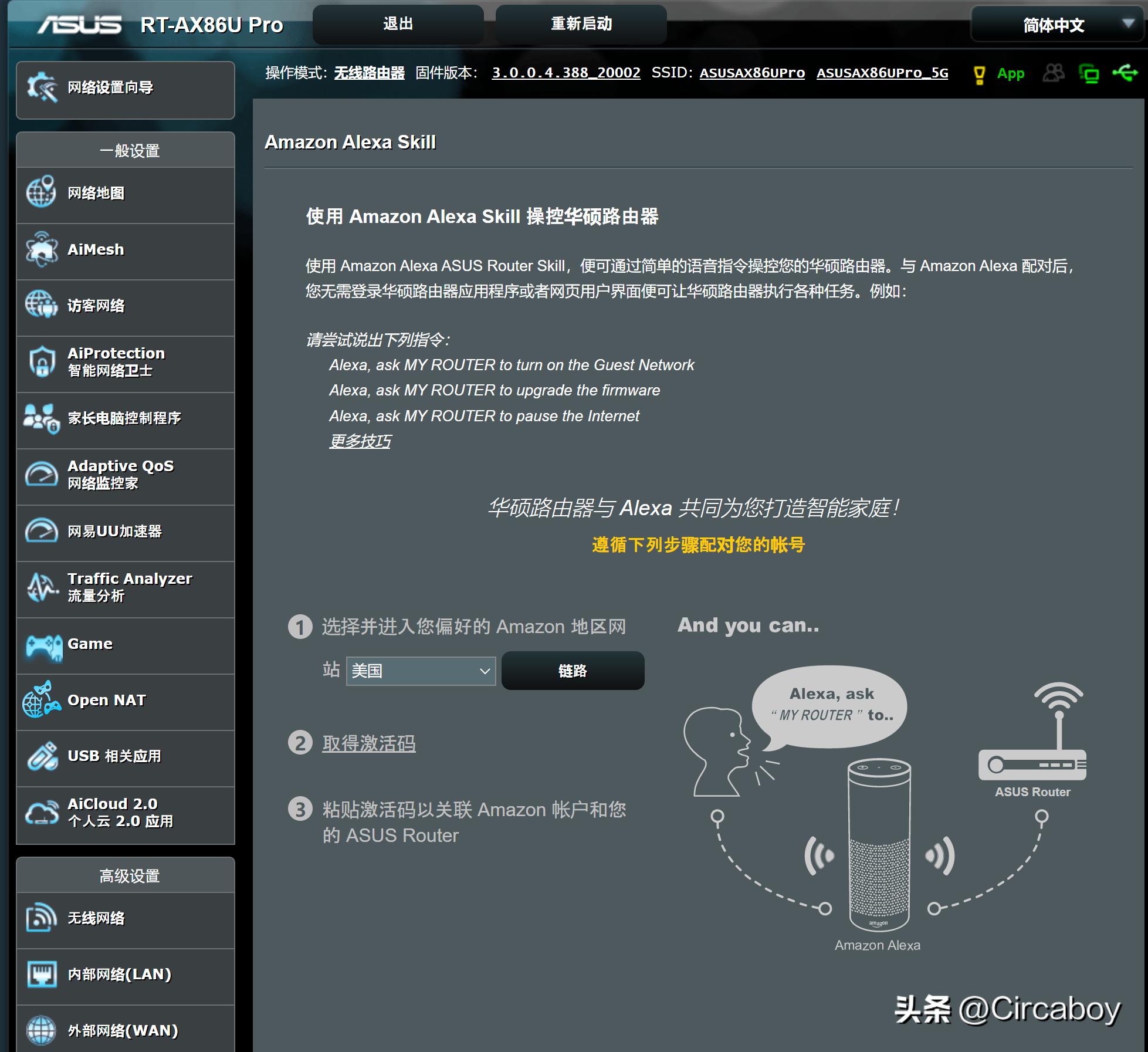Open the 网络地图 globe icon

[41, 192]
